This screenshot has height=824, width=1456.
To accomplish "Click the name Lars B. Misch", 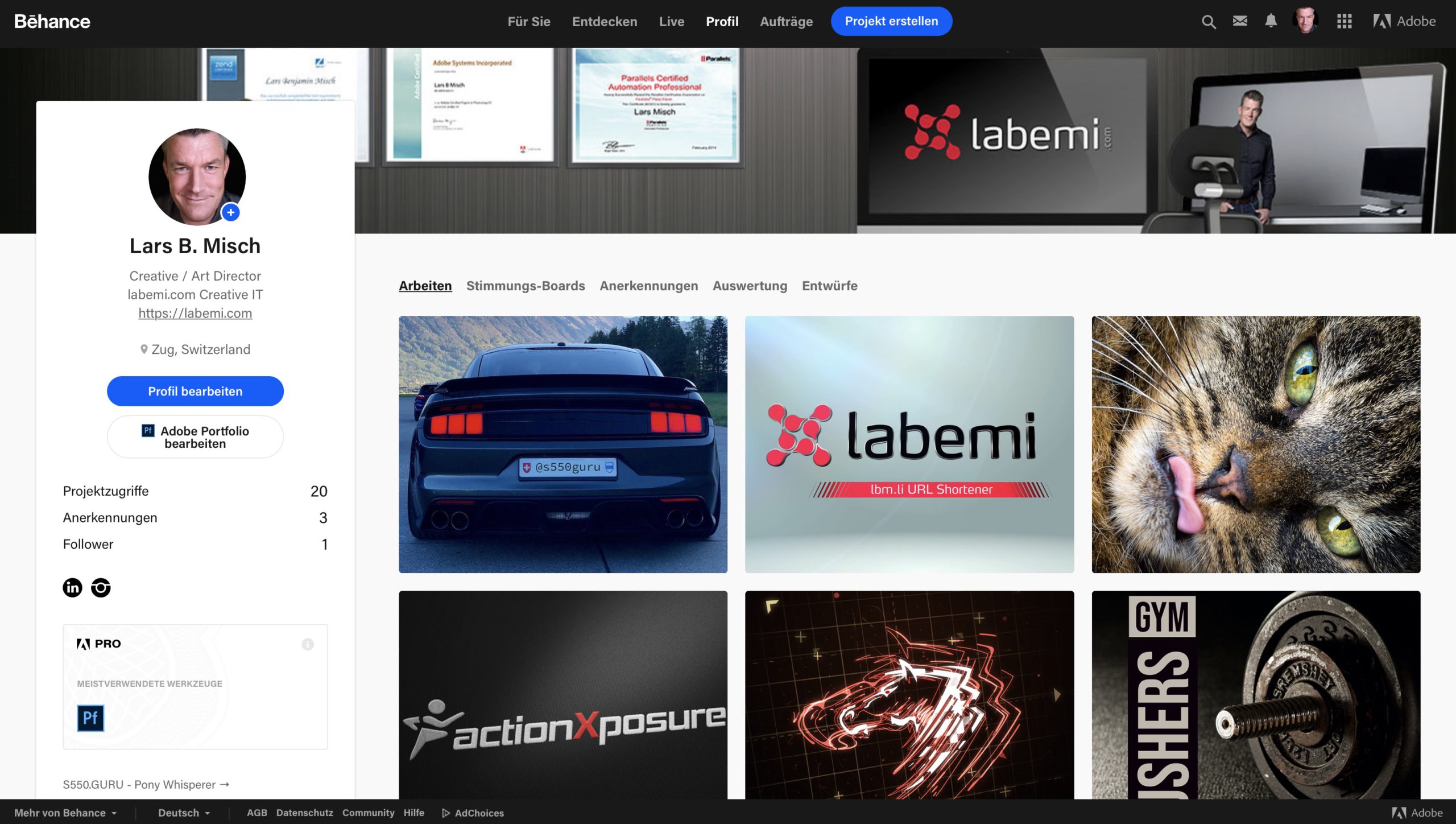I will pos(195,246).
